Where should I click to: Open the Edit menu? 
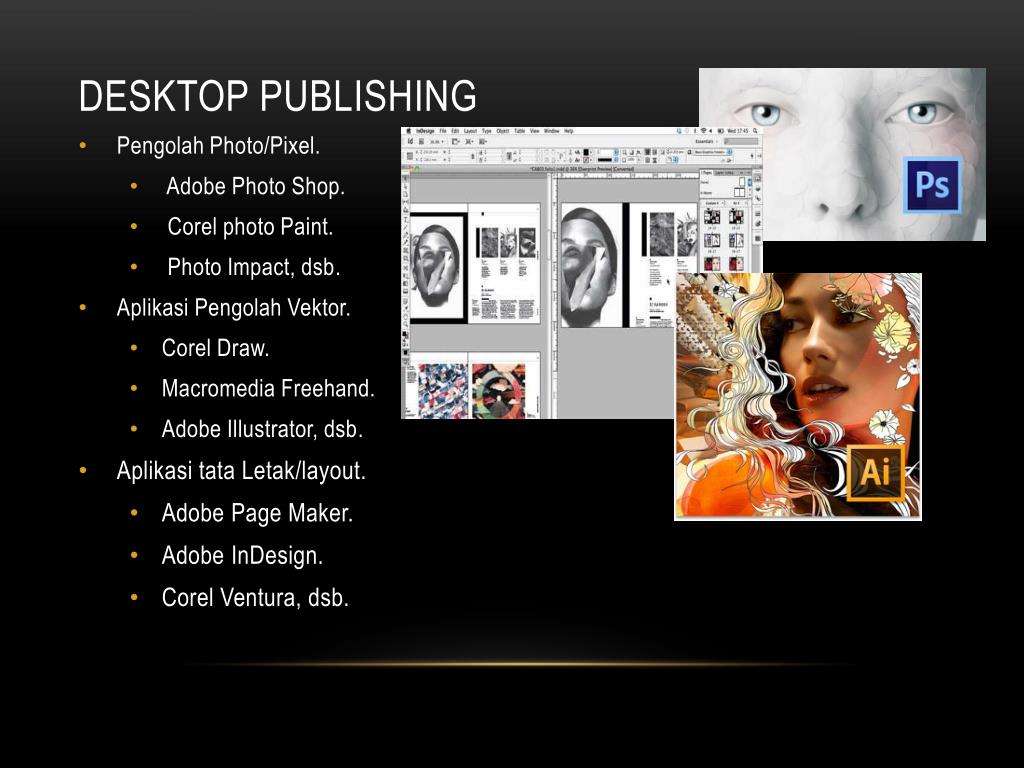click(455, 131)
